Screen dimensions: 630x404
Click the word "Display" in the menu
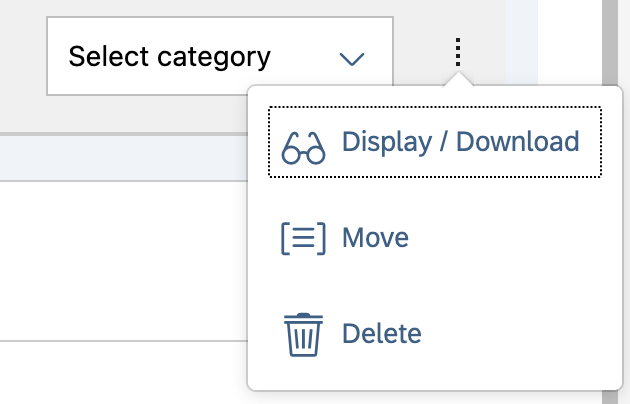coord(381,142)
